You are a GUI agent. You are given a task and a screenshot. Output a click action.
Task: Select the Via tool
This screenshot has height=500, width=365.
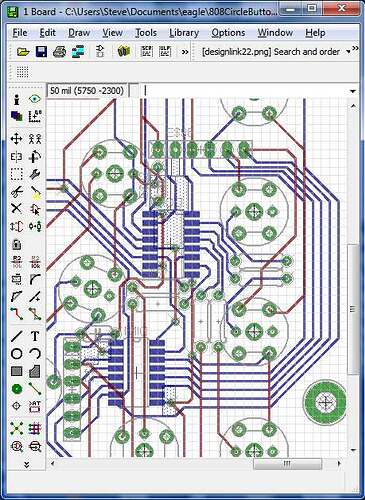pyautogui.click(x=16, y=389)
